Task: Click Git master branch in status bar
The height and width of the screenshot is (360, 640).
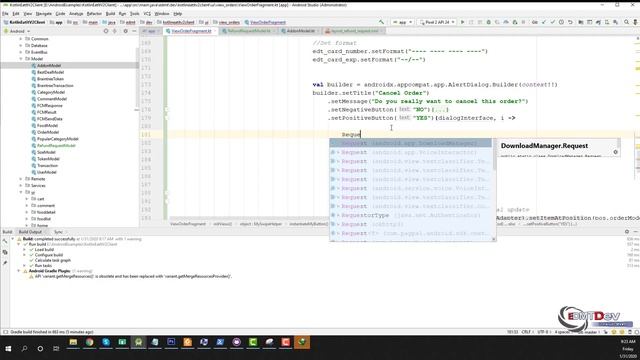Action: click(x=589, y=332)
